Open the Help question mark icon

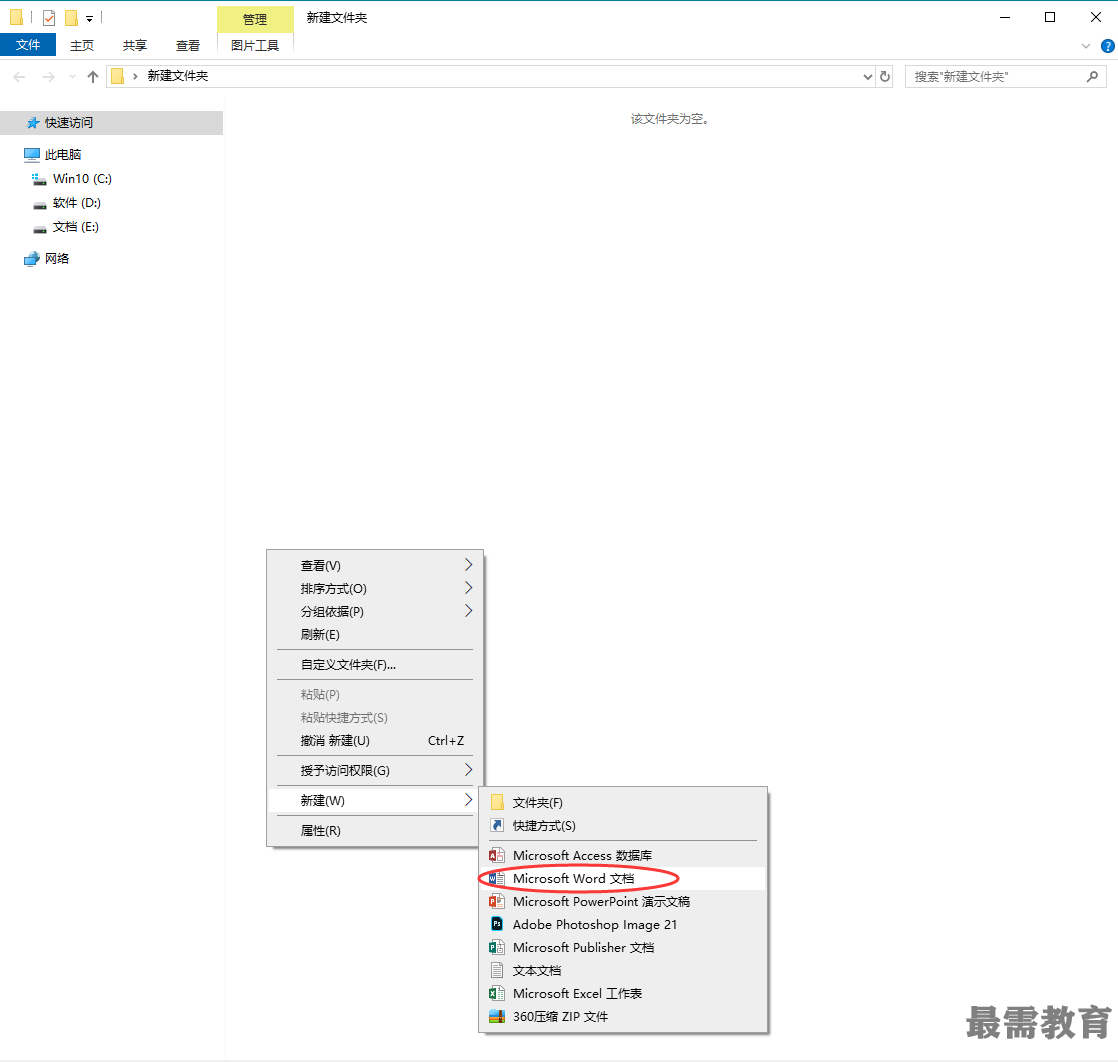pos(1107,46)
